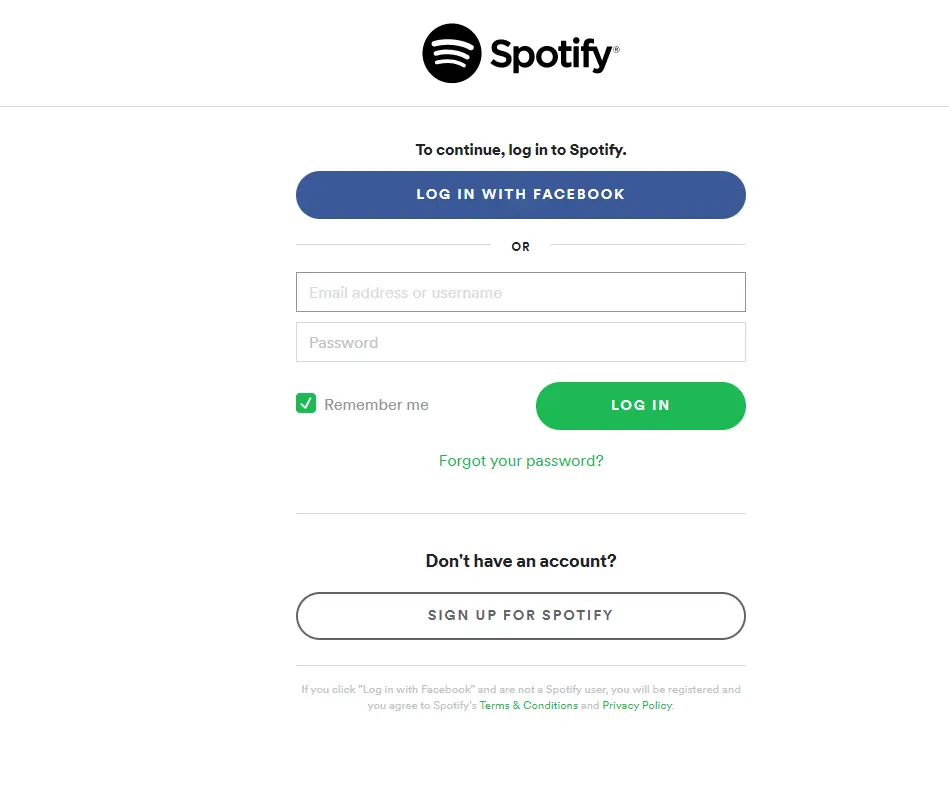Image resolution: width=949 pixels, height=807 pixels.
Task: Click the "To continue, log in to Spotify." heading
Action: click(521, 150)
